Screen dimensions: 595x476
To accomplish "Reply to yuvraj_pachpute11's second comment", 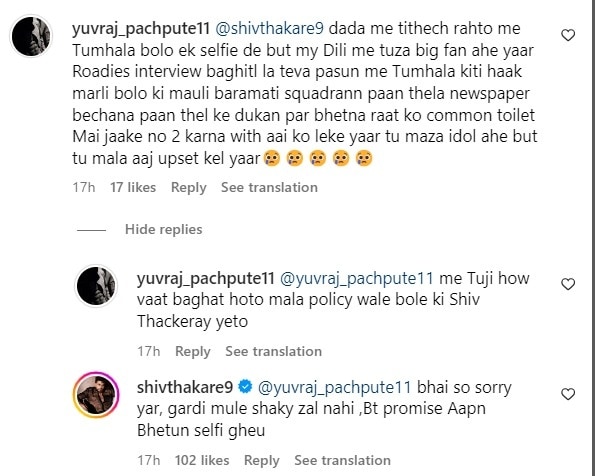I will 193,351.
